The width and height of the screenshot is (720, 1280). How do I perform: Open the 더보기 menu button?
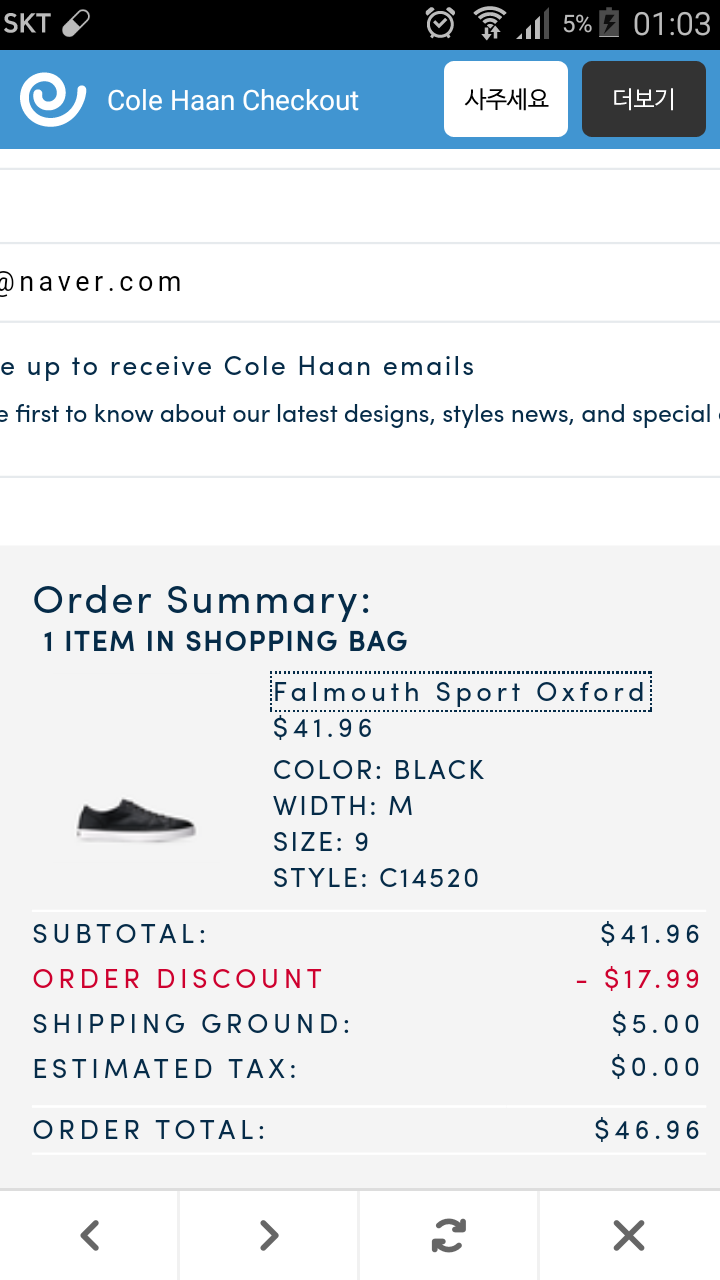pyautogui.click(x=644, y=99)
